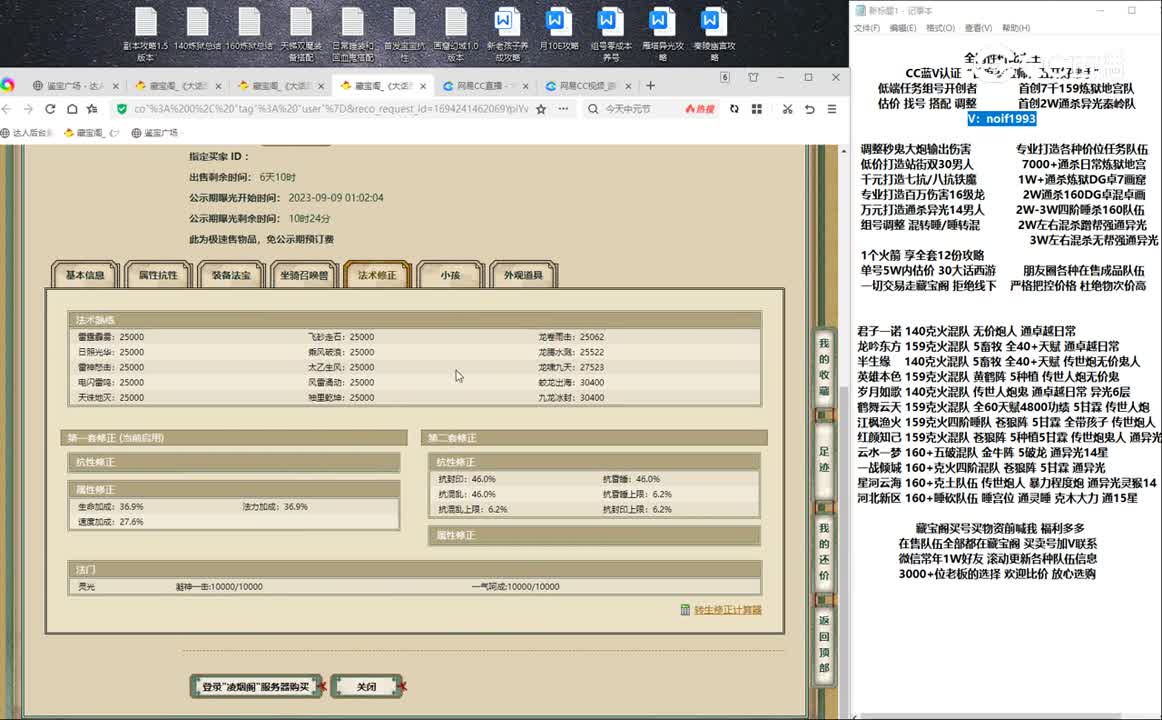Open 足迹 side button
The image size is (1162, 720).
[x=824, y=459]
